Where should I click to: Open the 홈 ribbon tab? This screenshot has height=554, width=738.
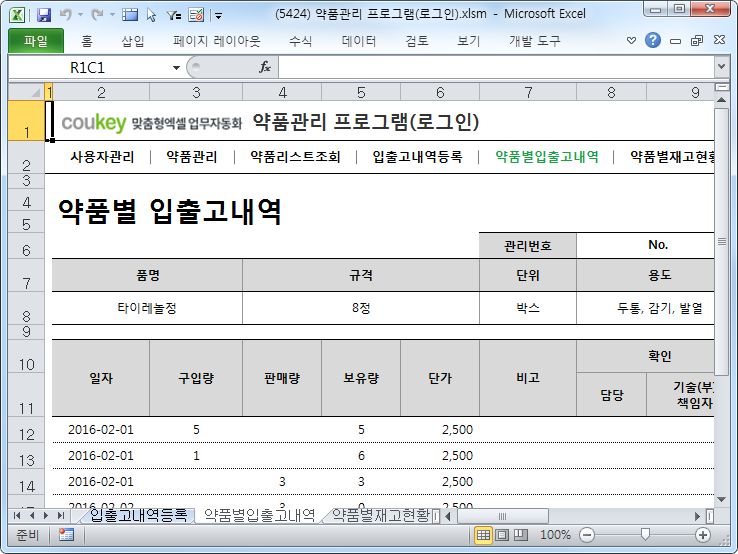[87, 41]
